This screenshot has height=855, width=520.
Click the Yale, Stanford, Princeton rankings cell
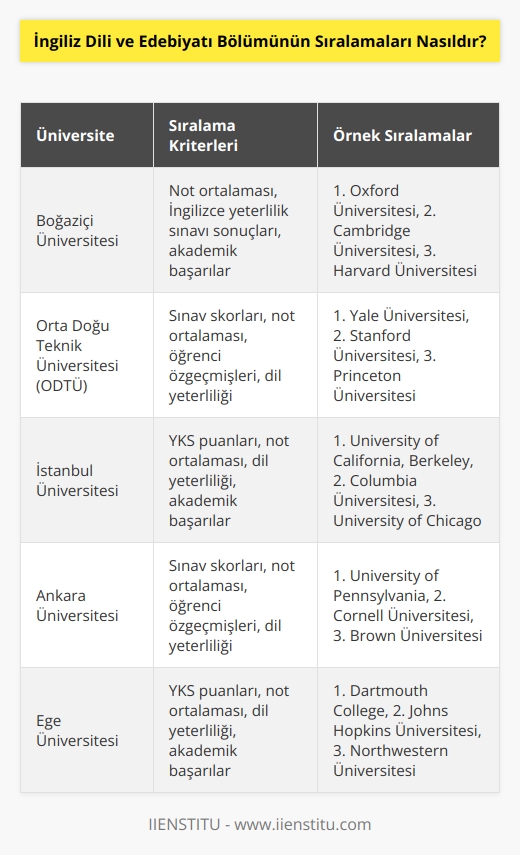tap(408, 355)
